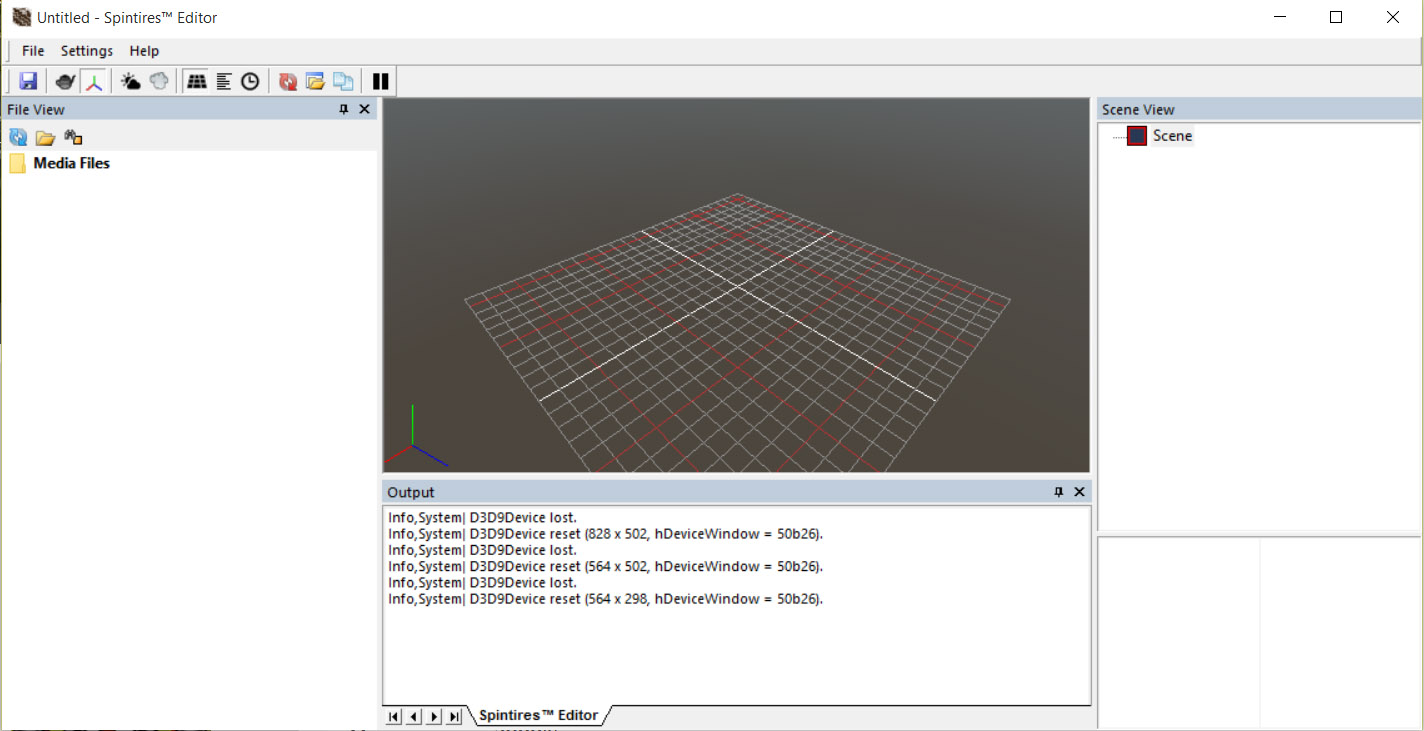This screenshot has width=1424, height=731.
Task: Click the text lines icon in toolbar
Action: coord(224,81)
